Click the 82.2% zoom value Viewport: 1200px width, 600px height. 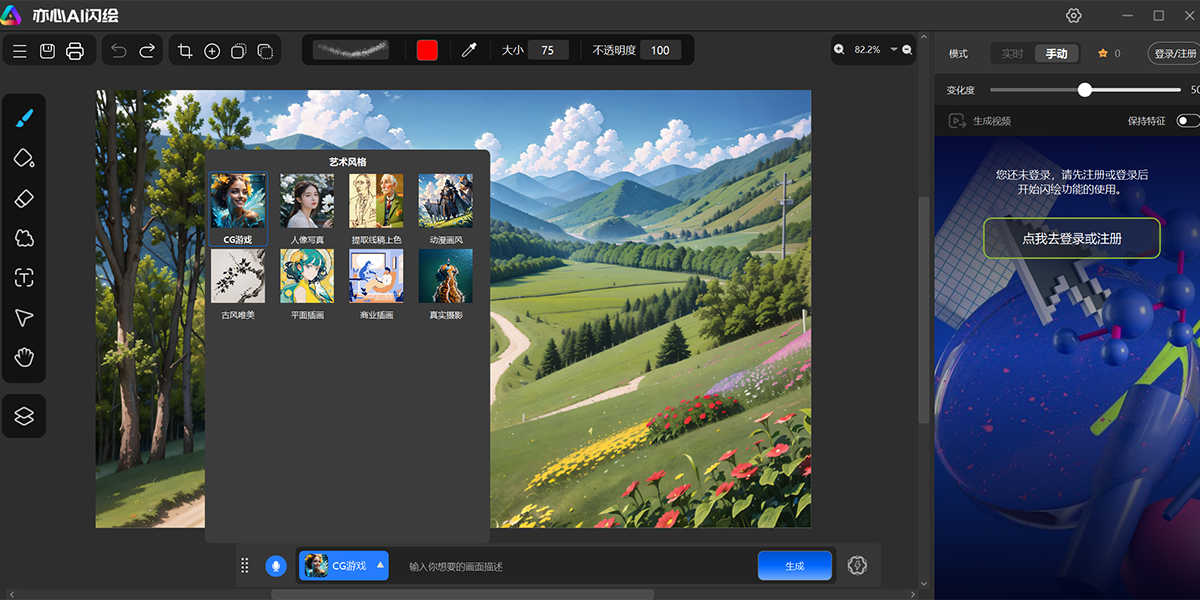click(x=867, y=49)
